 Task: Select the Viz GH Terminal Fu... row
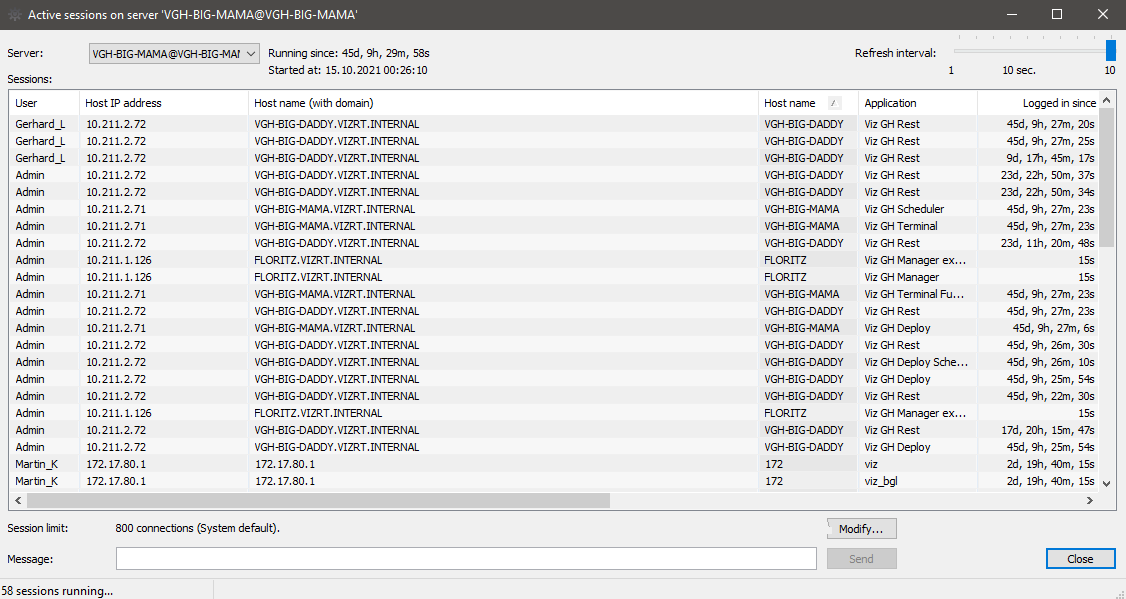click(x=554, y=294)
